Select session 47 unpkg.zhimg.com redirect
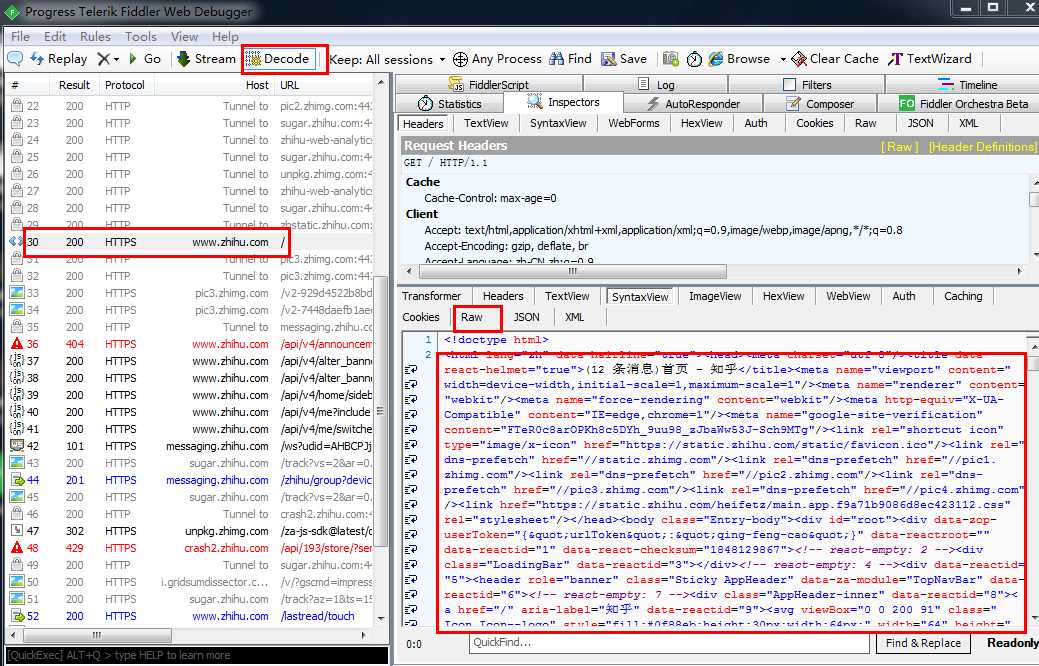This screenshot has height=666, width=1039. coord(190,531)
